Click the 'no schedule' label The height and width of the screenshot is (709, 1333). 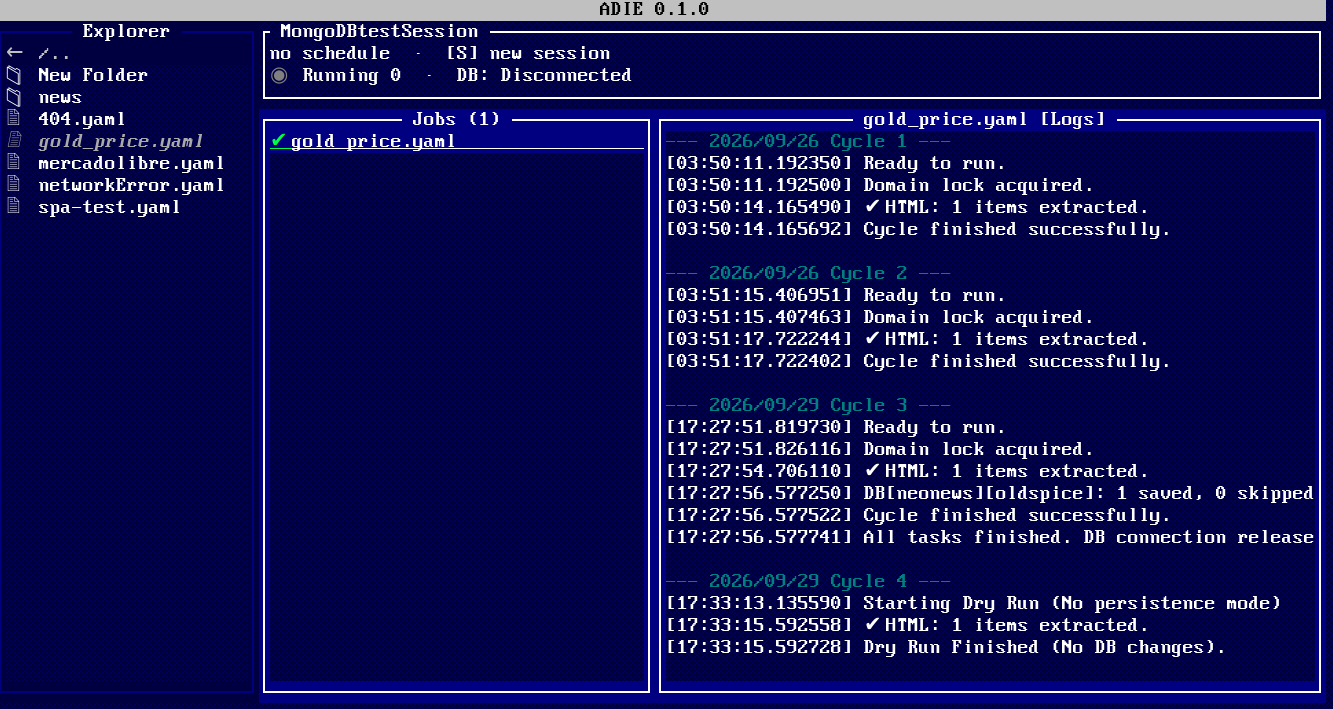pyautogui.click(x=330, y=53)
